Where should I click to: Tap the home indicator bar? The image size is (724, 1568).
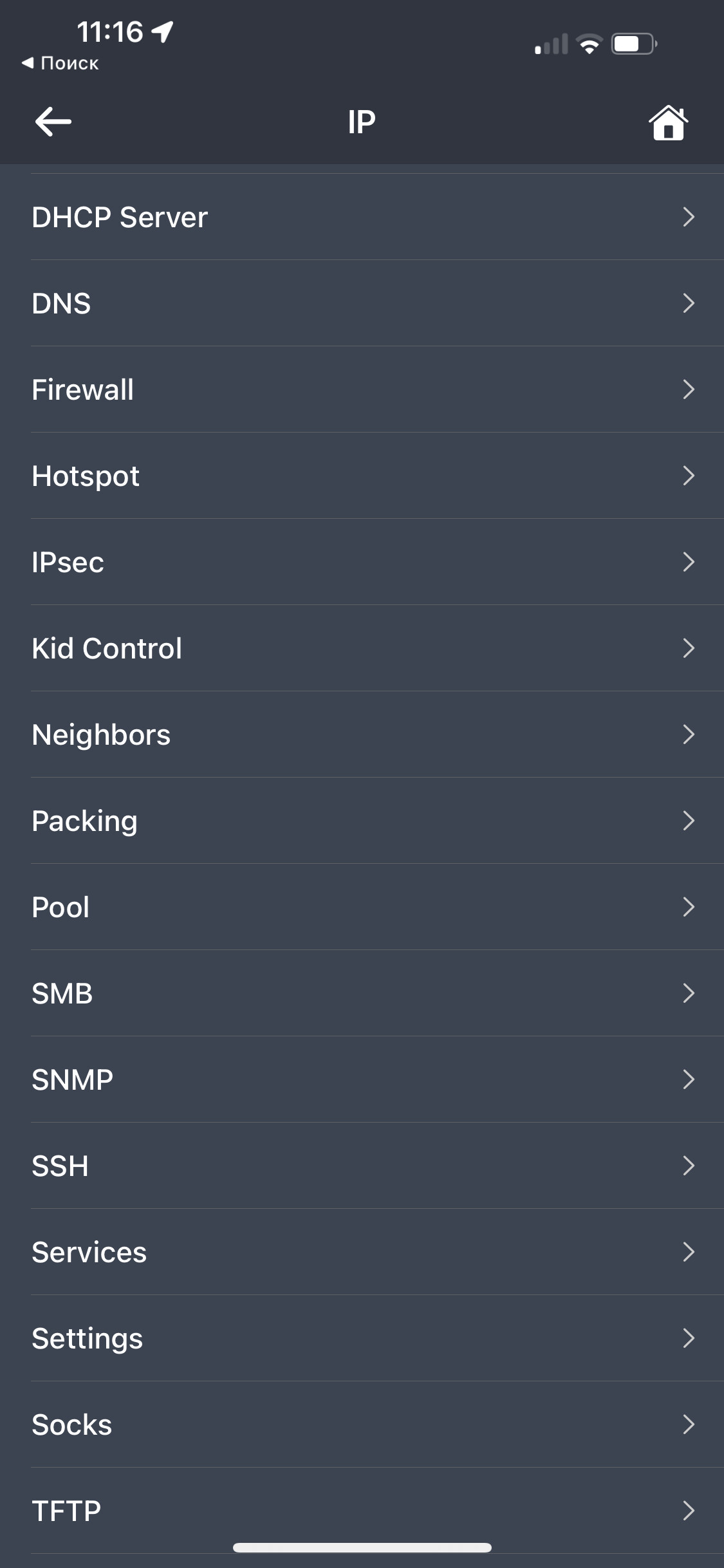362,1547
